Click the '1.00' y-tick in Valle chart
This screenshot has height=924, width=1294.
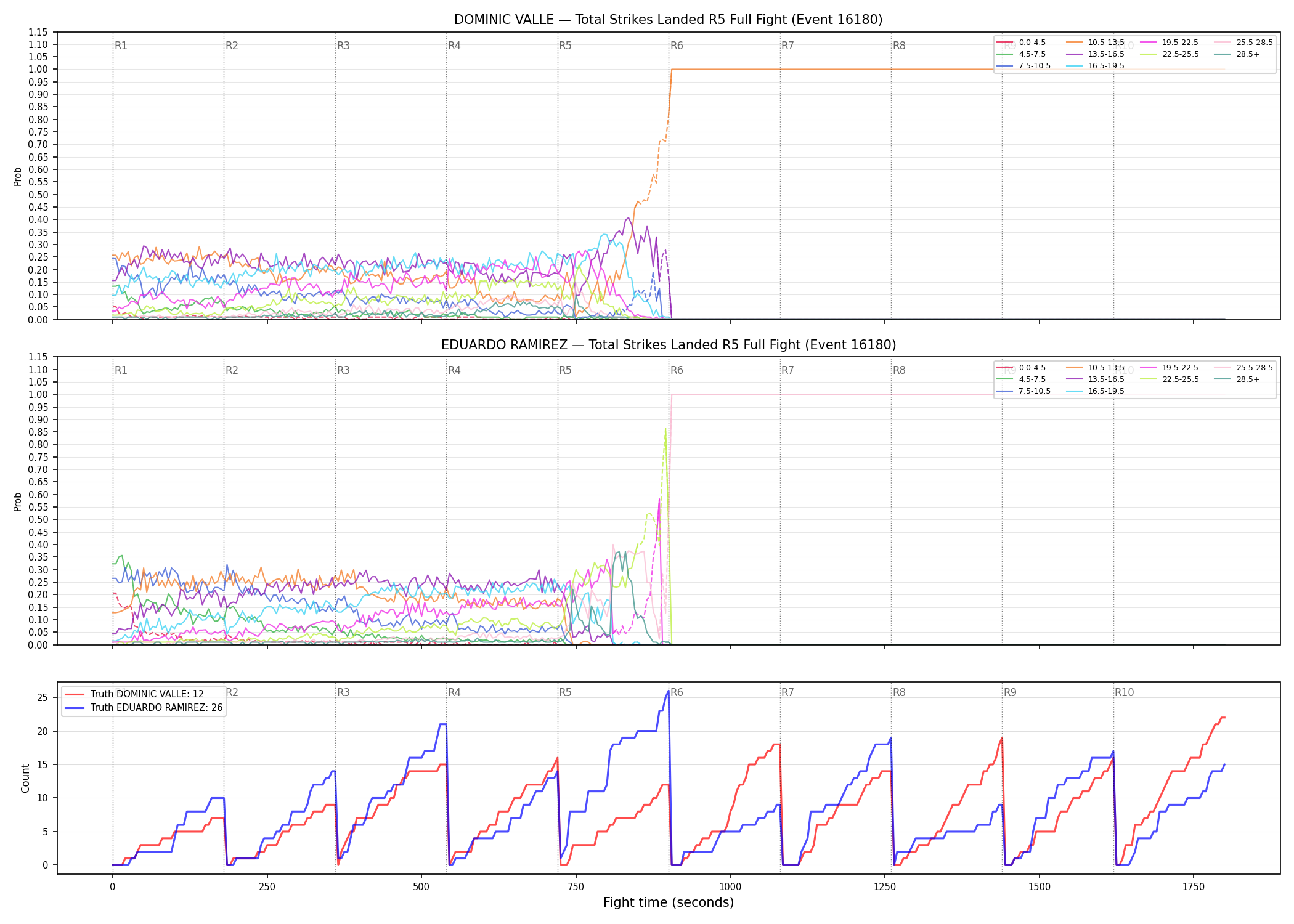click(38, 70)
